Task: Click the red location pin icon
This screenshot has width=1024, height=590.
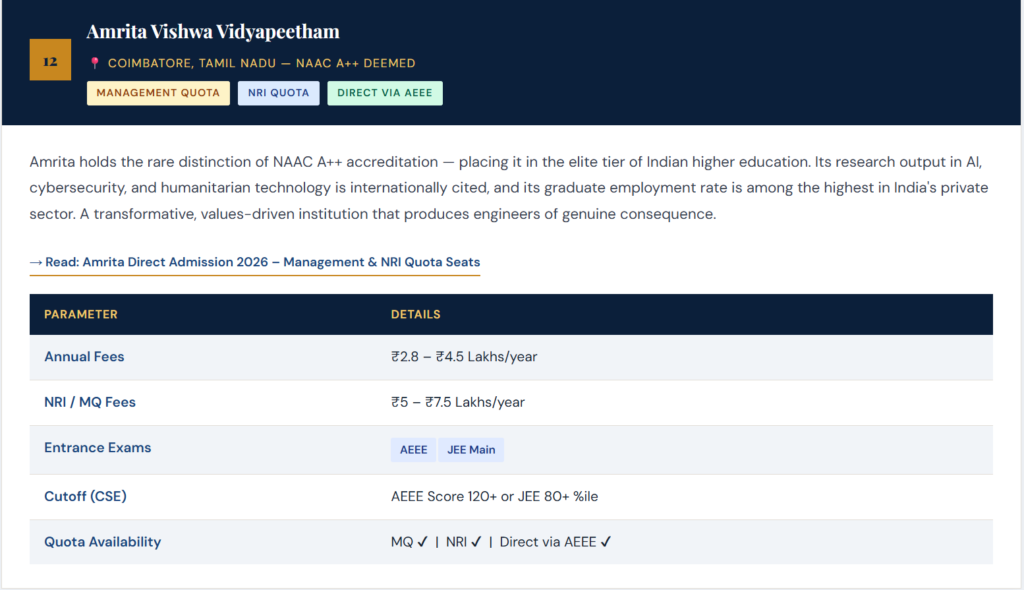Action: 95,63
